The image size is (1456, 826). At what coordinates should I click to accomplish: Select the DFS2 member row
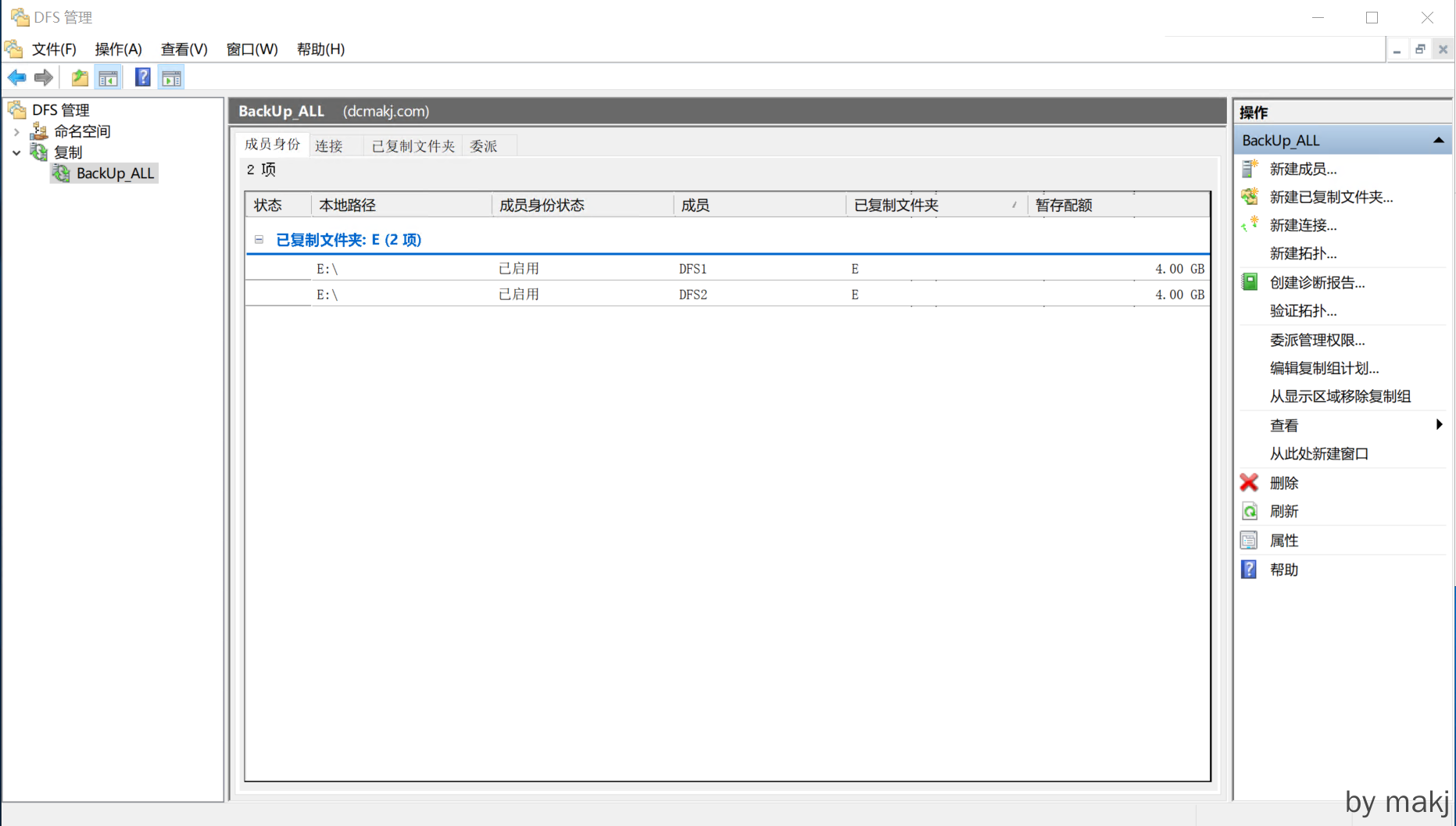692,295
